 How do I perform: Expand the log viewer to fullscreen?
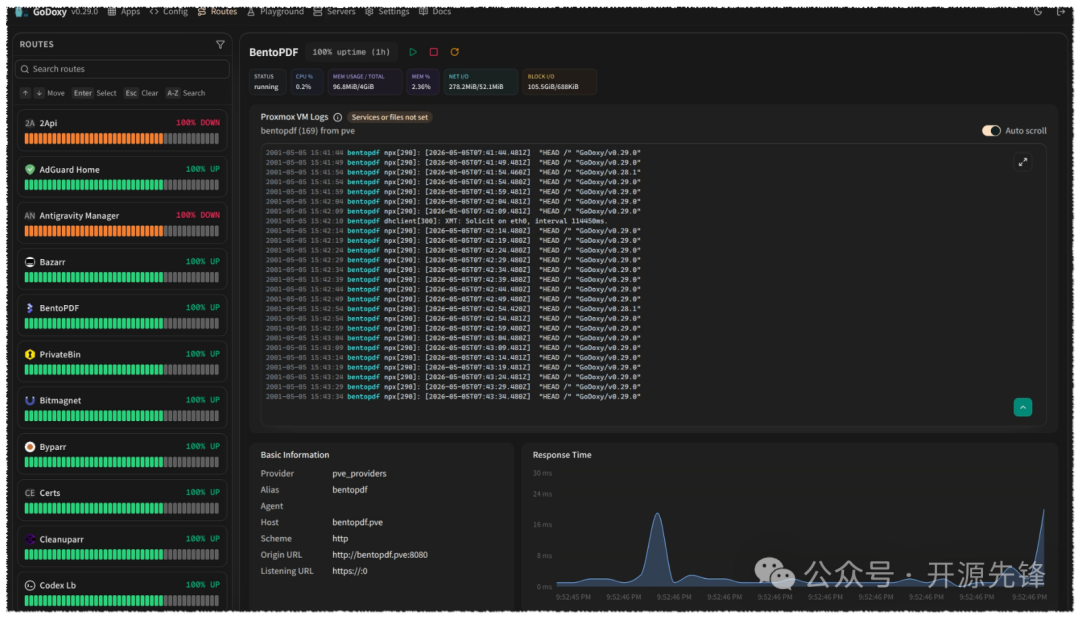coord(1023,163)
